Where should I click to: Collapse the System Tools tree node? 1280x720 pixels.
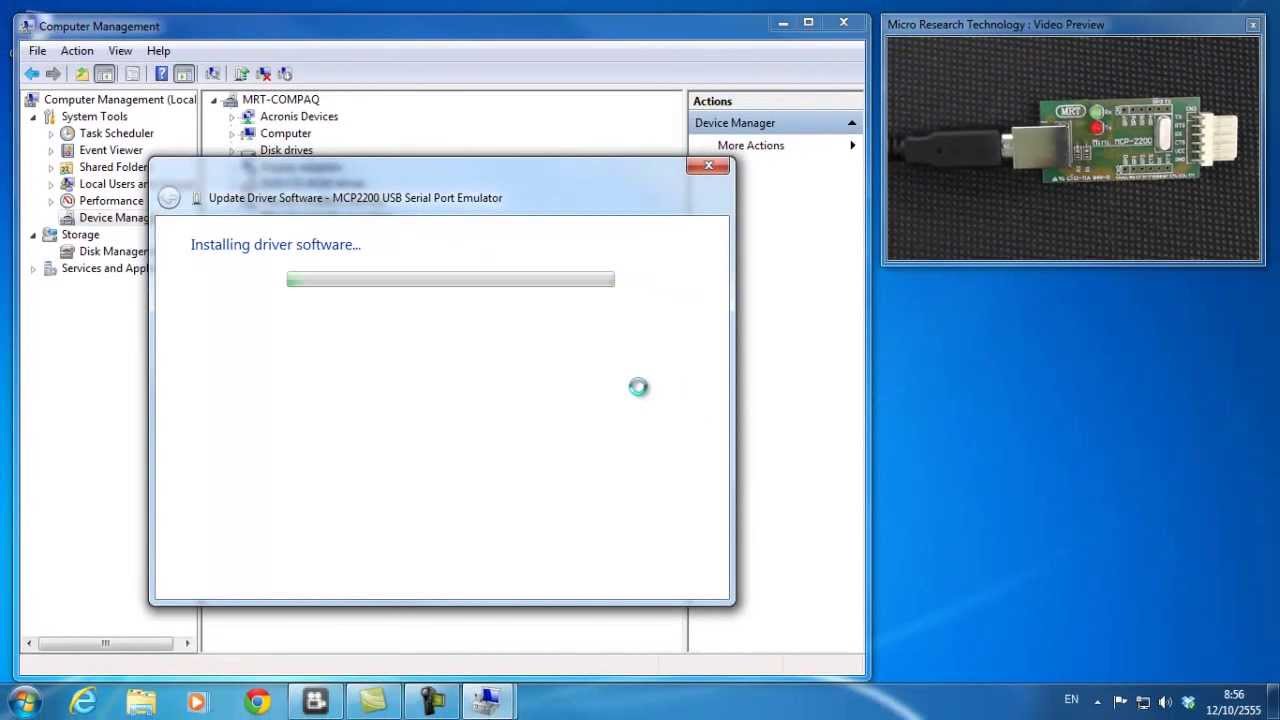(33, 117)
